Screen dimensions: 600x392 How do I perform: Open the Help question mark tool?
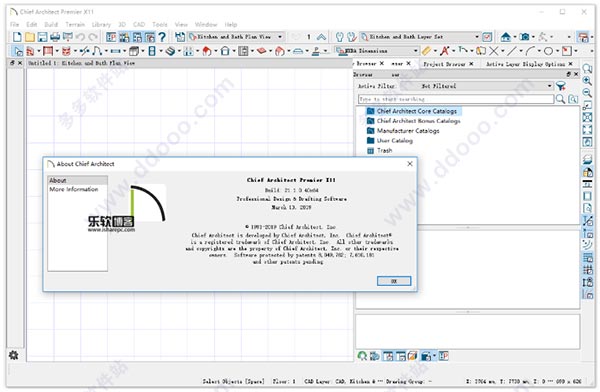point(162,37)
